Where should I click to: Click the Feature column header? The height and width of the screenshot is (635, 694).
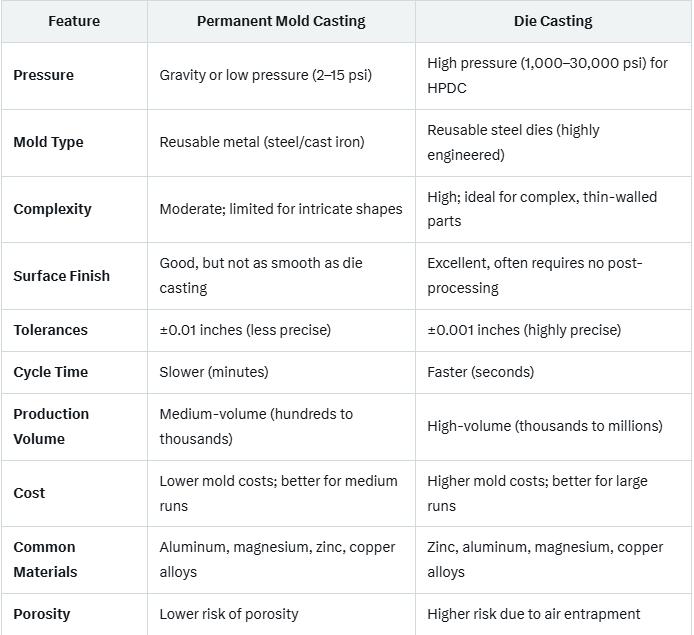click(74, 21)
